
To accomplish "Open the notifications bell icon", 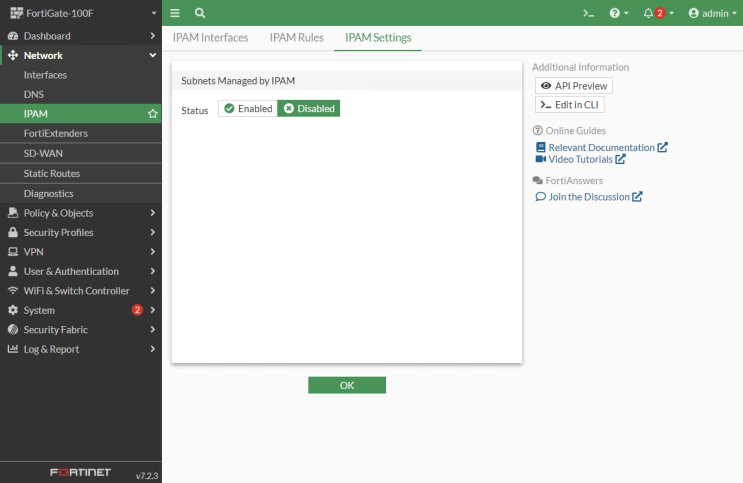I will coord(648,13).
